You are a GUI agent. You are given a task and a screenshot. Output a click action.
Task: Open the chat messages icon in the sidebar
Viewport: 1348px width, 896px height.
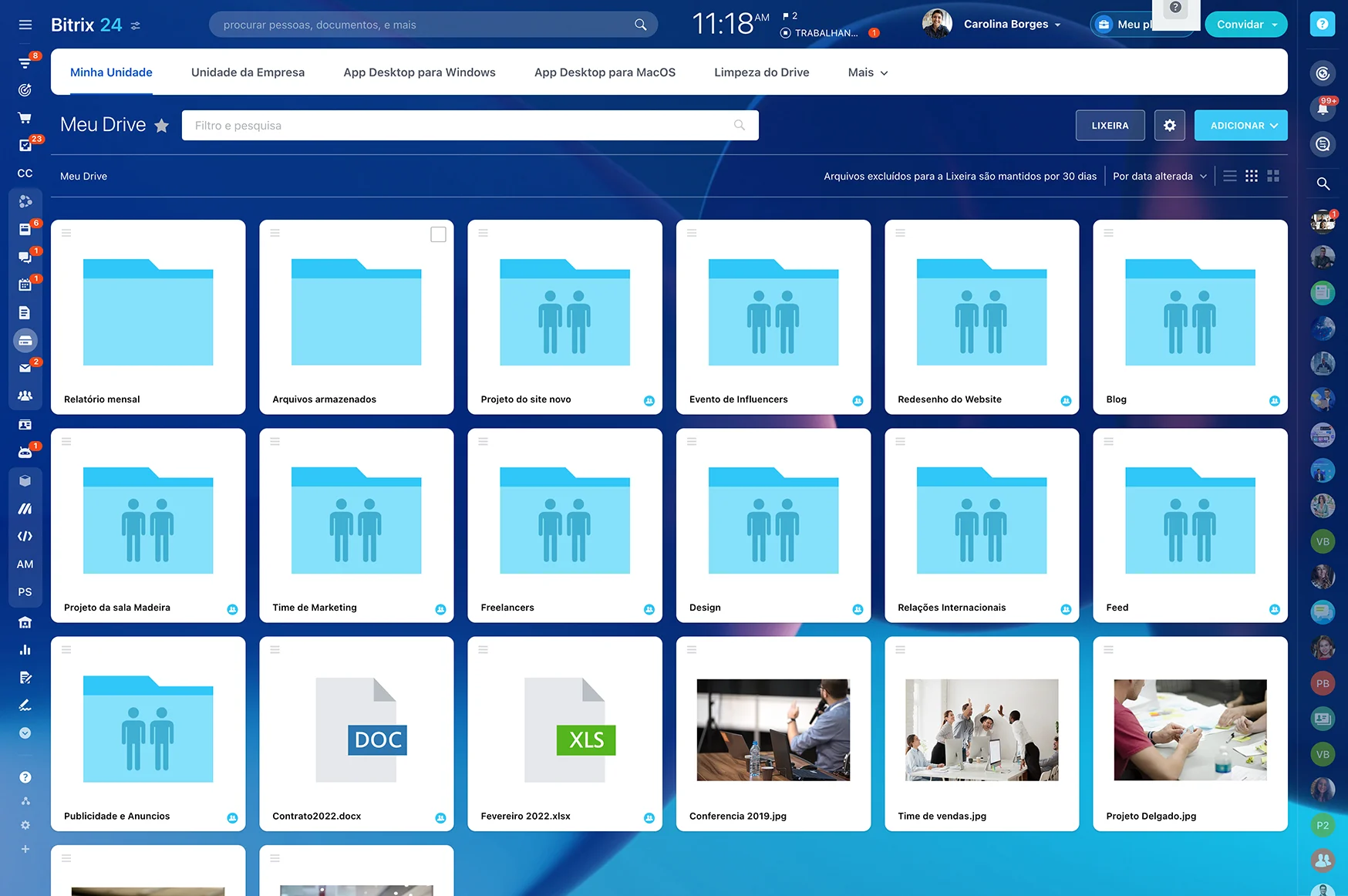tap(25, 258)
